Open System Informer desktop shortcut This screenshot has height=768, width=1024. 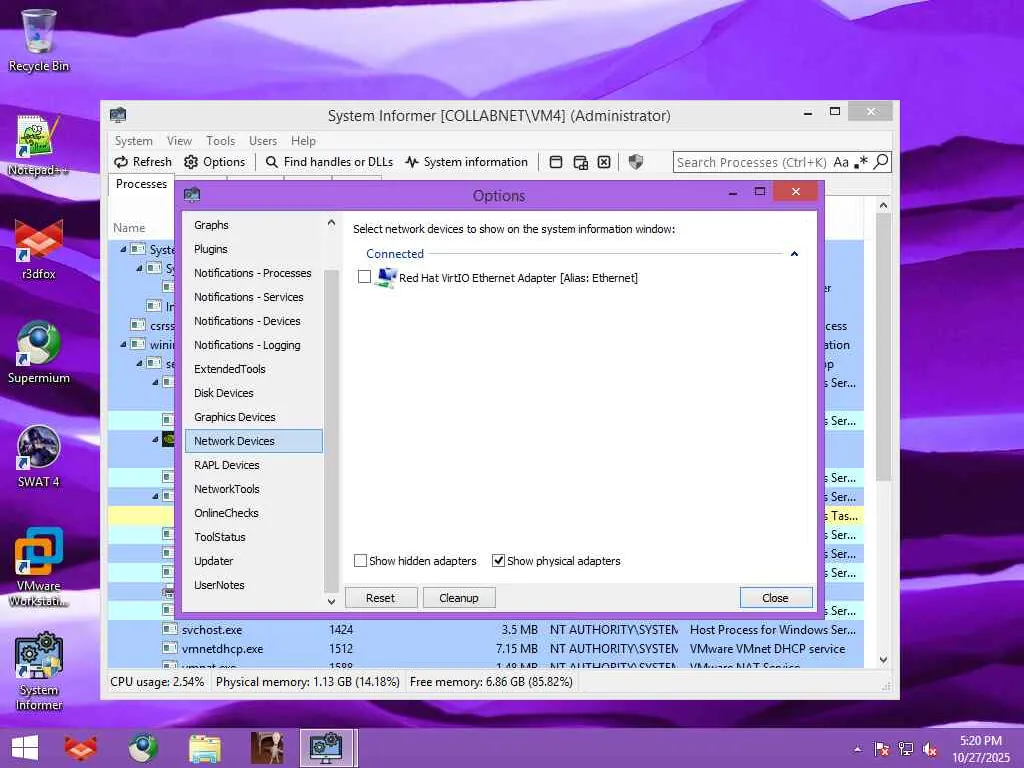tap(39, 671)
